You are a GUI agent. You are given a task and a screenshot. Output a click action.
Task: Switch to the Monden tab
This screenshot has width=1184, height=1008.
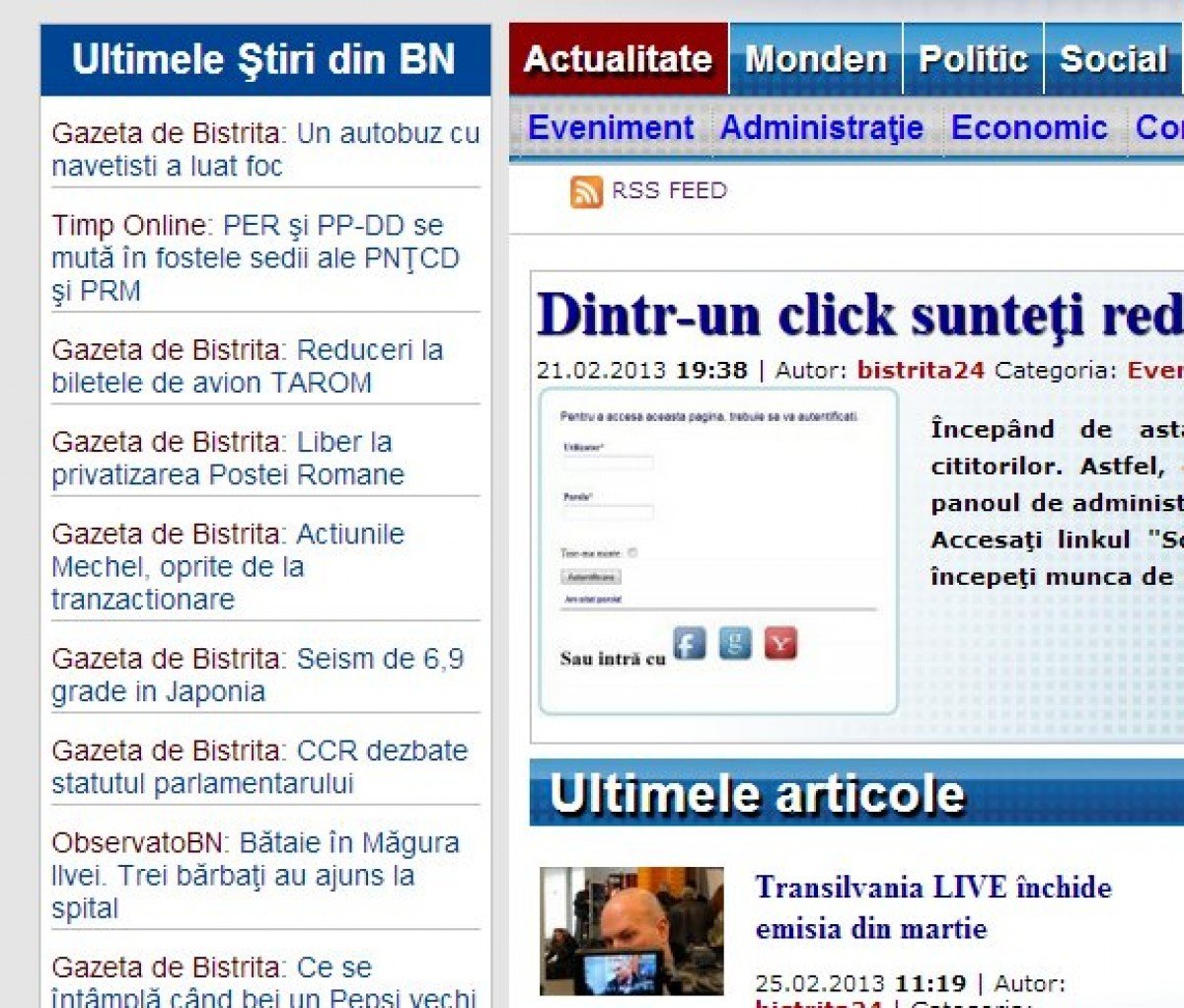click(816, 59)
